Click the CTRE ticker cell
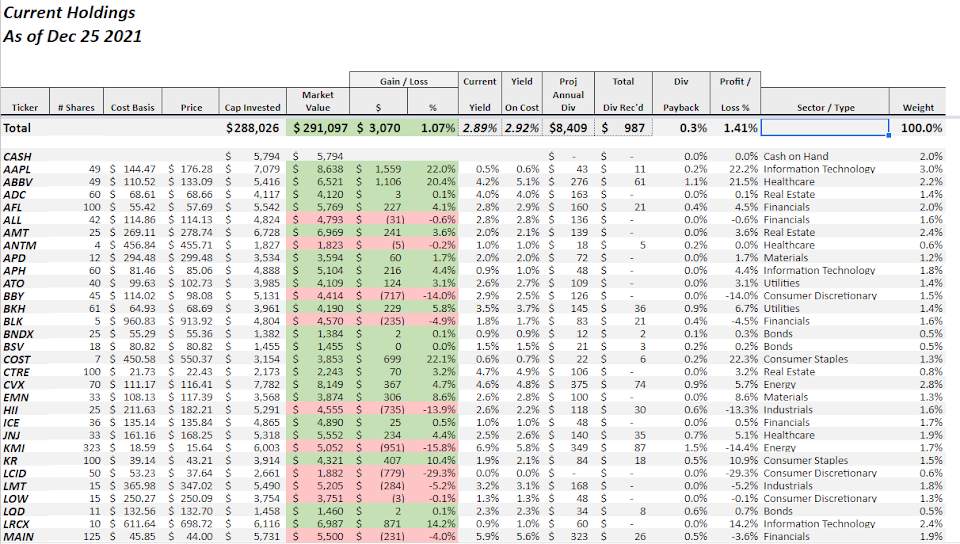 [x=17, y=372]
